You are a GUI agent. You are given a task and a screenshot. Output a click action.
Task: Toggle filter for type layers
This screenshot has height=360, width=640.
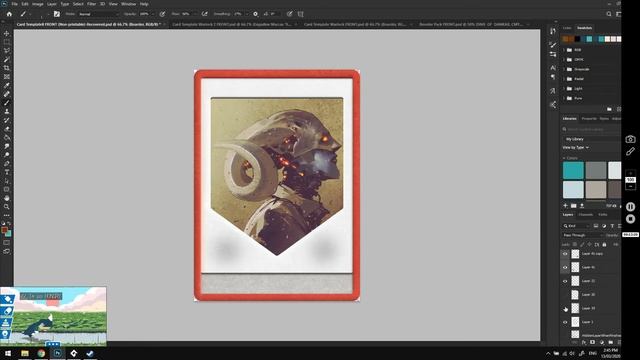612,226
